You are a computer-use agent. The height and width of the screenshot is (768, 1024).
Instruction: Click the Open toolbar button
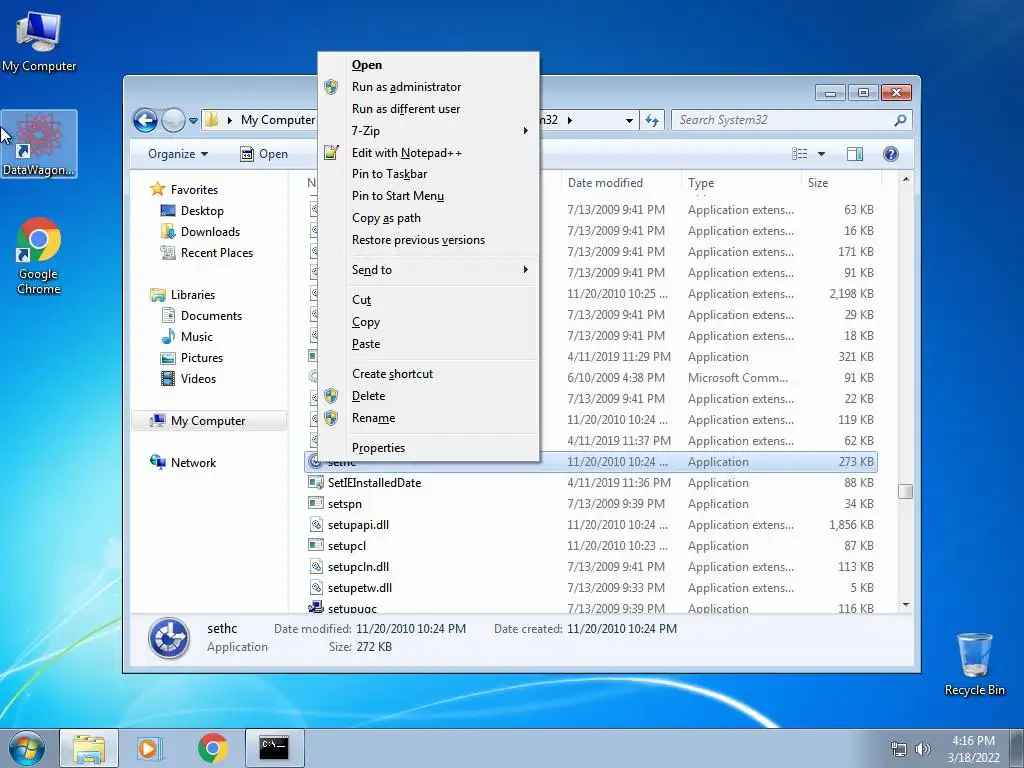(264, 154)
